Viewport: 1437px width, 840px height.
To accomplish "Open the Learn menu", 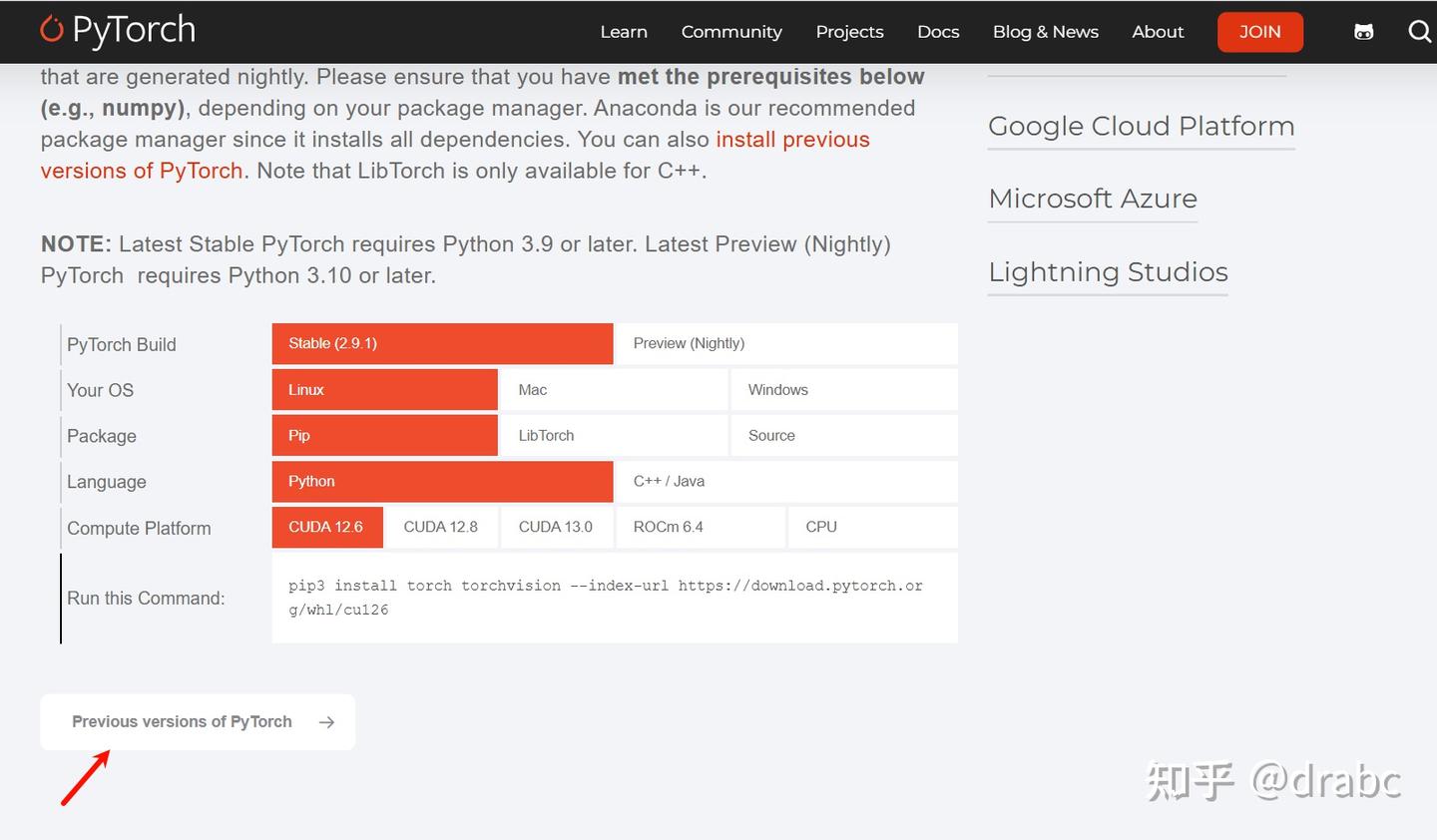I will point(624,32).
